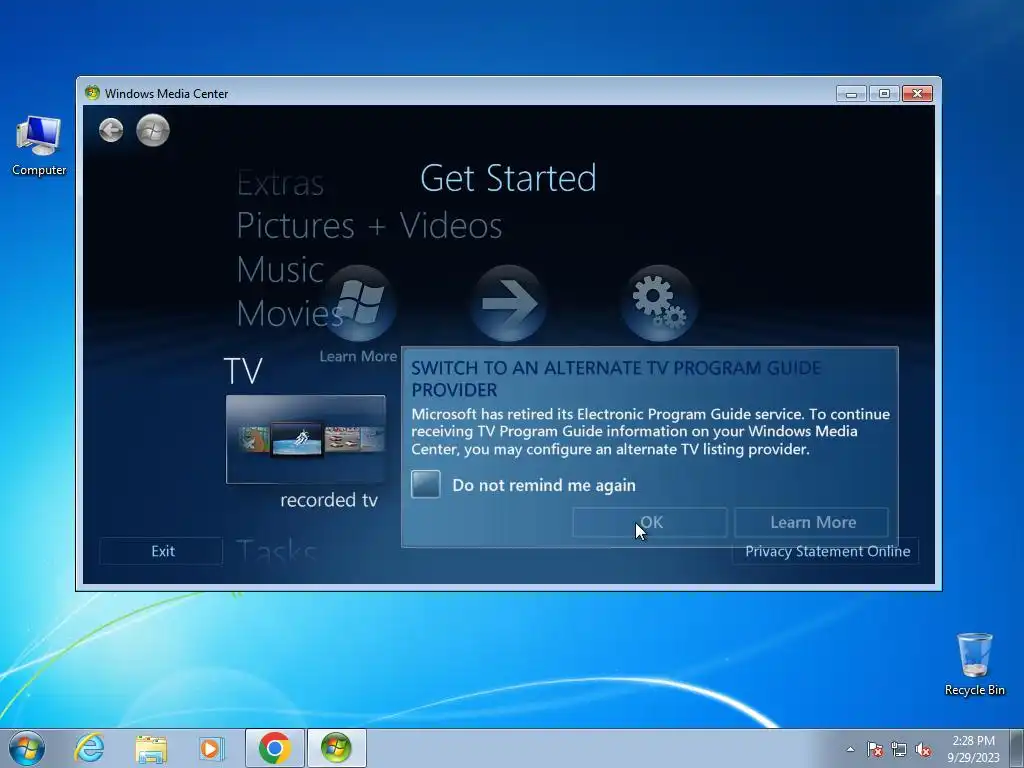Click Learn More in the guide dialog
Image resolution: width=1024 pixels, height=768 pixels.
(812, 522)
